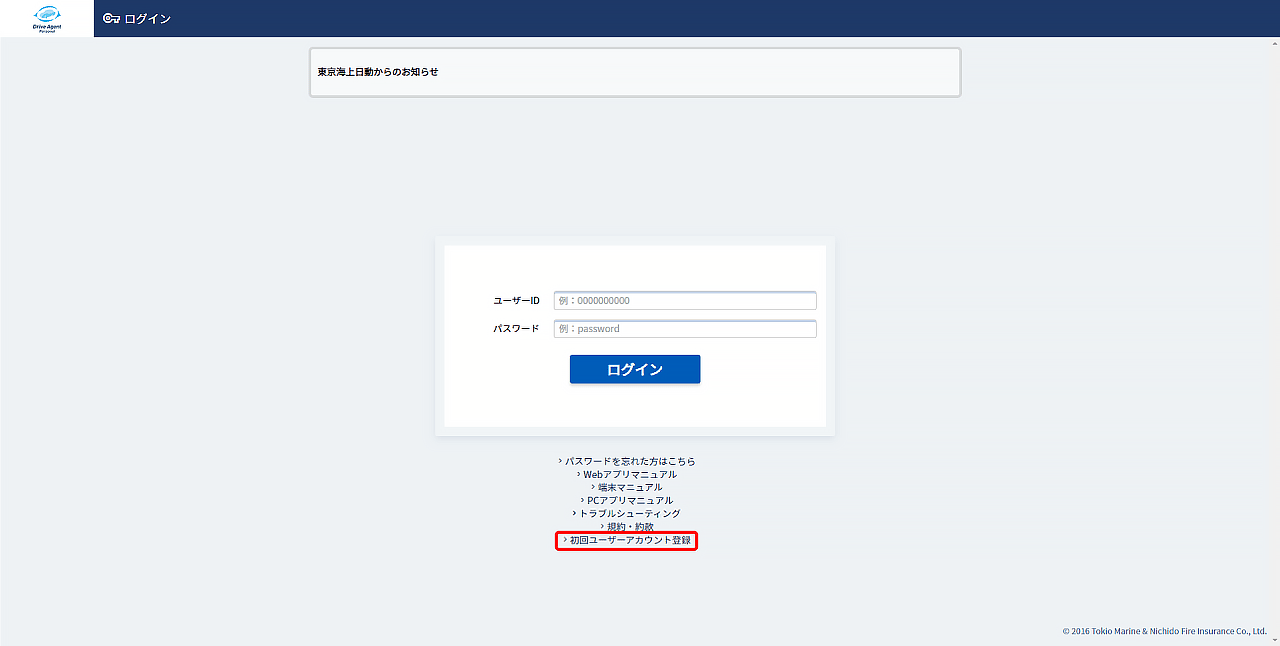This screenshot has width=1280, height=646.
Task: Open the パスワードを忘れた方はこちら link
Action: (x=630, y=462)
